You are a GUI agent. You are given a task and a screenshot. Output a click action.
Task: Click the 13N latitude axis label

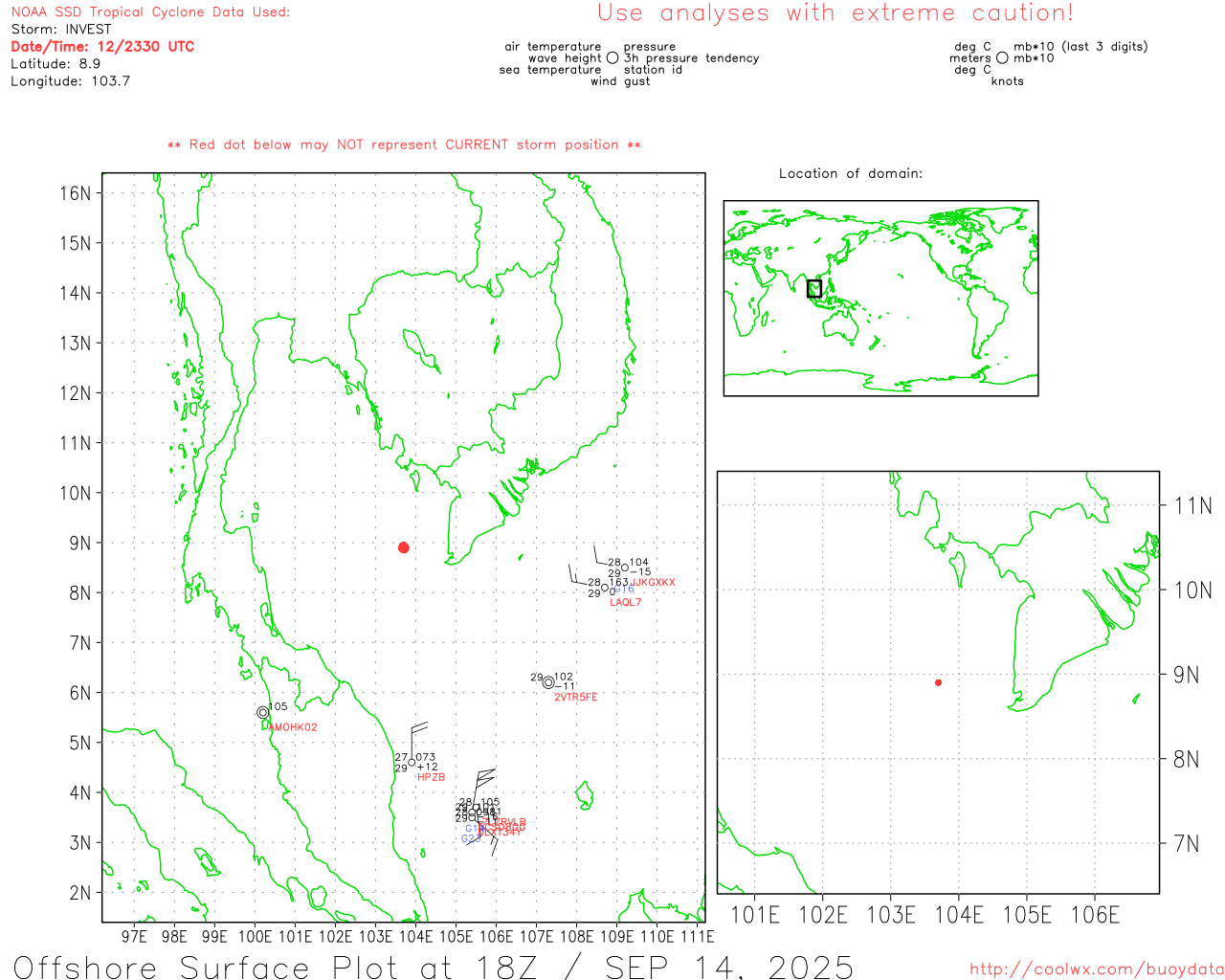coord(75,343)
